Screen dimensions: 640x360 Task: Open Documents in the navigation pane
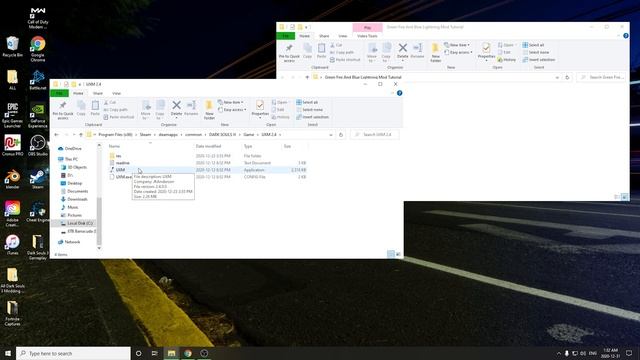78,191
